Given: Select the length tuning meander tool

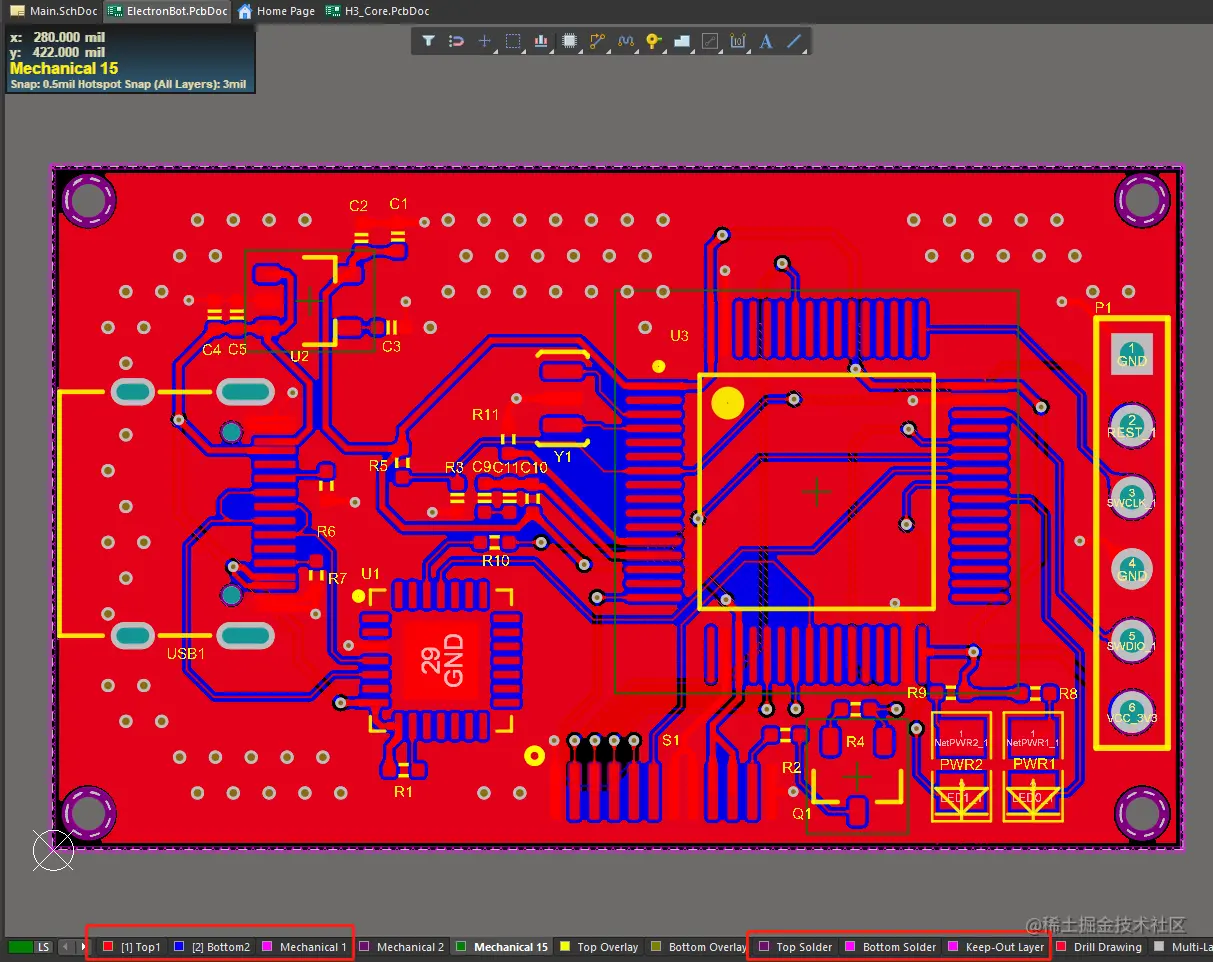Looking at the screenshot, I should 626,41.
